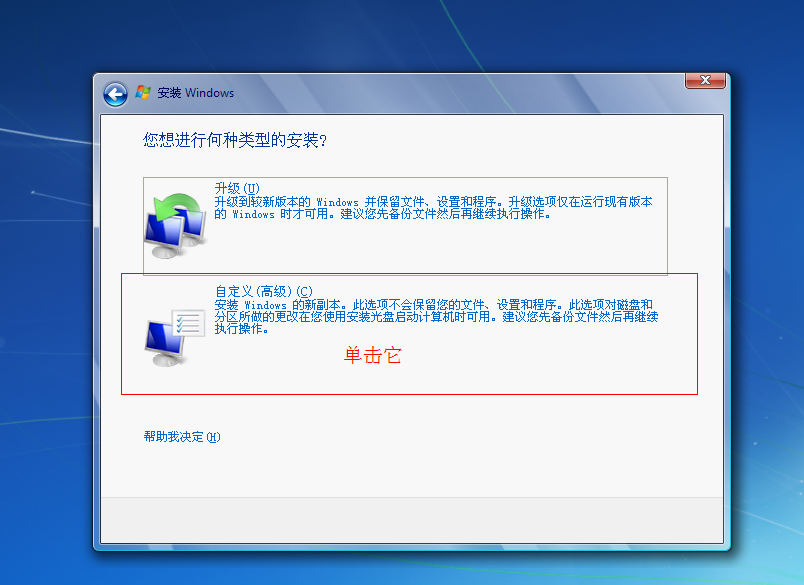Screen dimensions: 804x585
Task: Click upgrade description starting 升级到较新版本的 Windows
Action: (433, 208)
